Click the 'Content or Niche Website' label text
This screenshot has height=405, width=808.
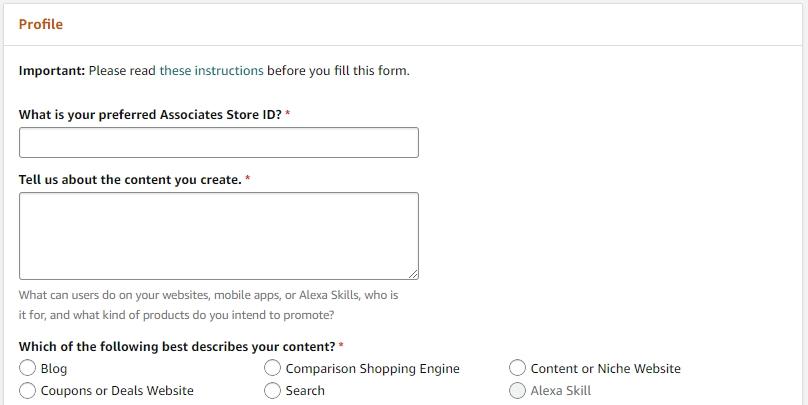point(605,368)
